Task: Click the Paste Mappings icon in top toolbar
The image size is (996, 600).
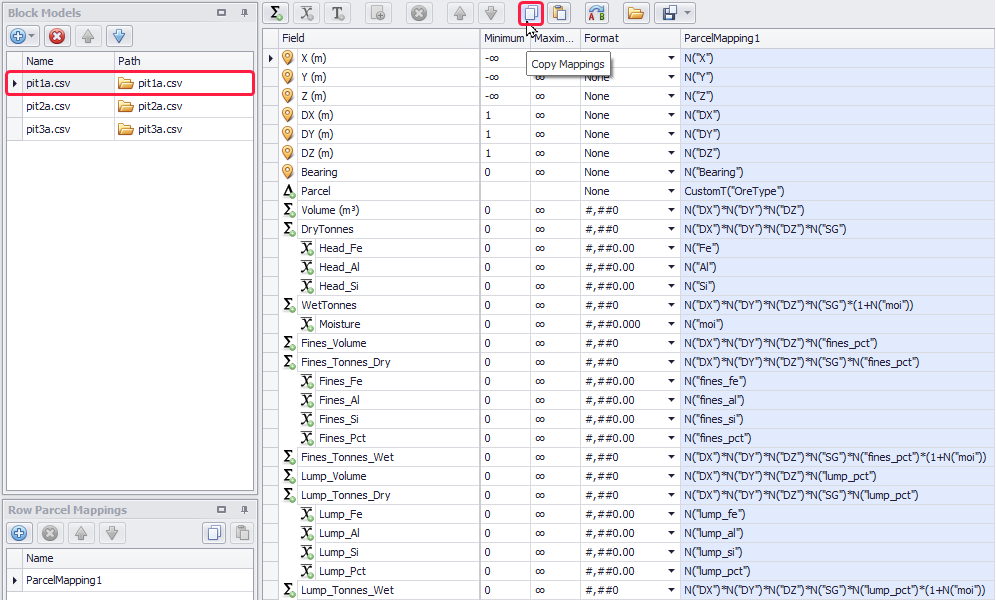Action: click(x=559, y=13)
